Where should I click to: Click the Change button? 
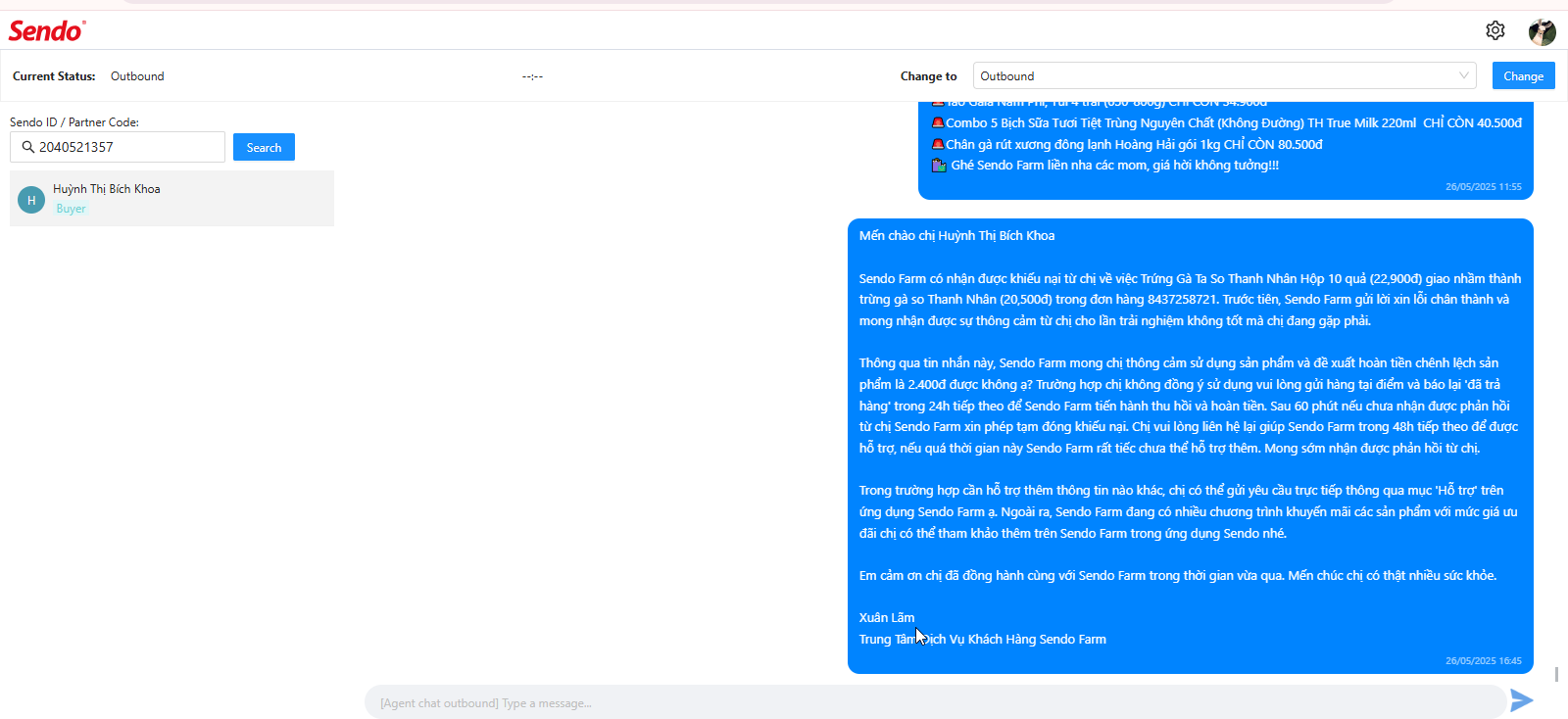1523,75
